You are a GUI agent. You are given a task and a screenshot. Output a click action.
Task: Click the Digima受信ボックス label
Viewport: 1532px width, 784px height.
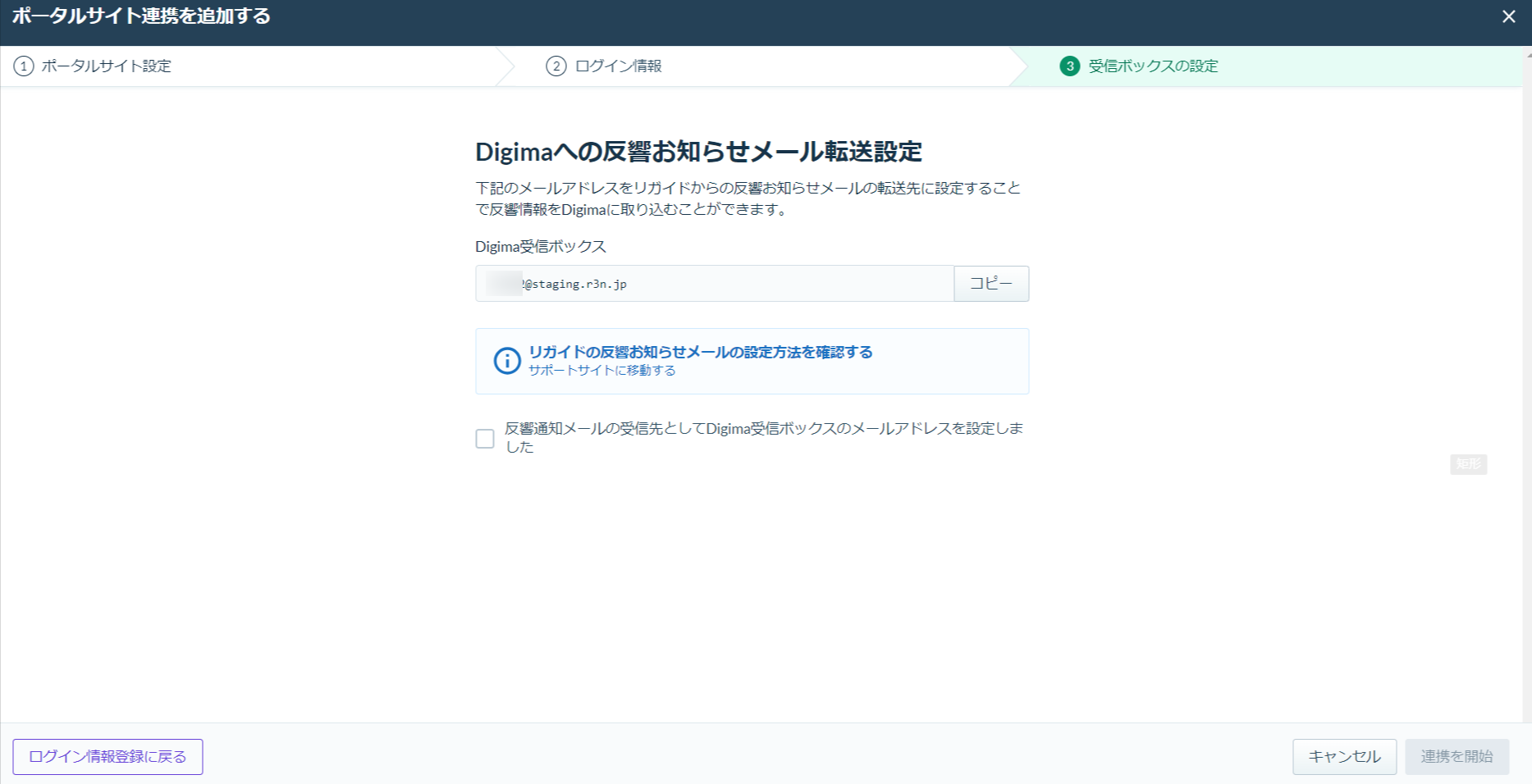(541, 247)
